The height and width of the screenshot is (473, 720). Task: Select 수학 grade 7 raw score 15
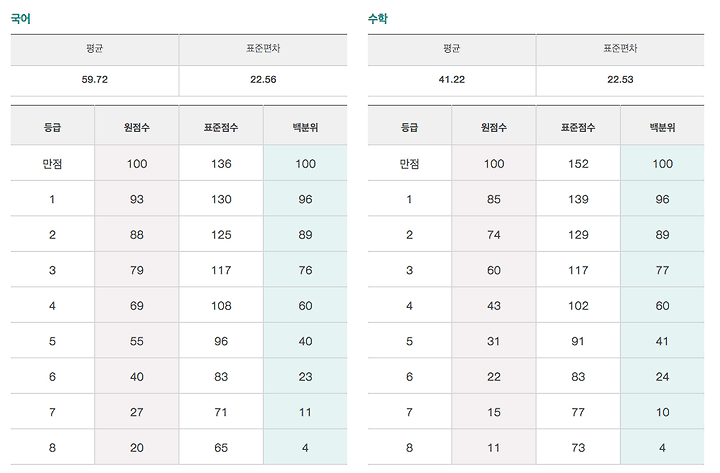click(x=494, y=412)
